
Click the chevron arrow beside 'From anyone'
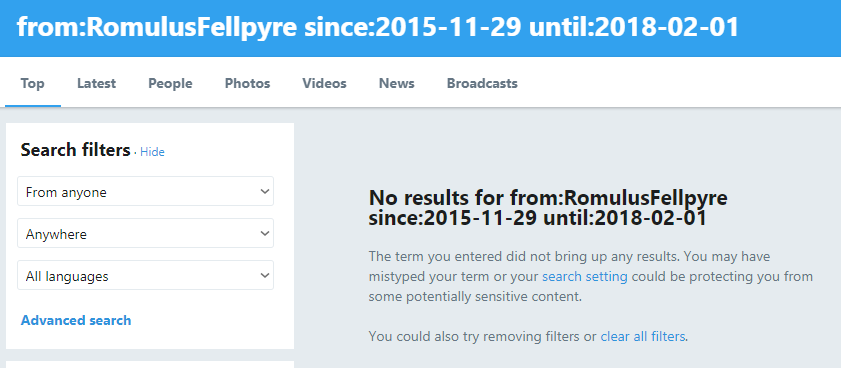(x=264, y=192)
